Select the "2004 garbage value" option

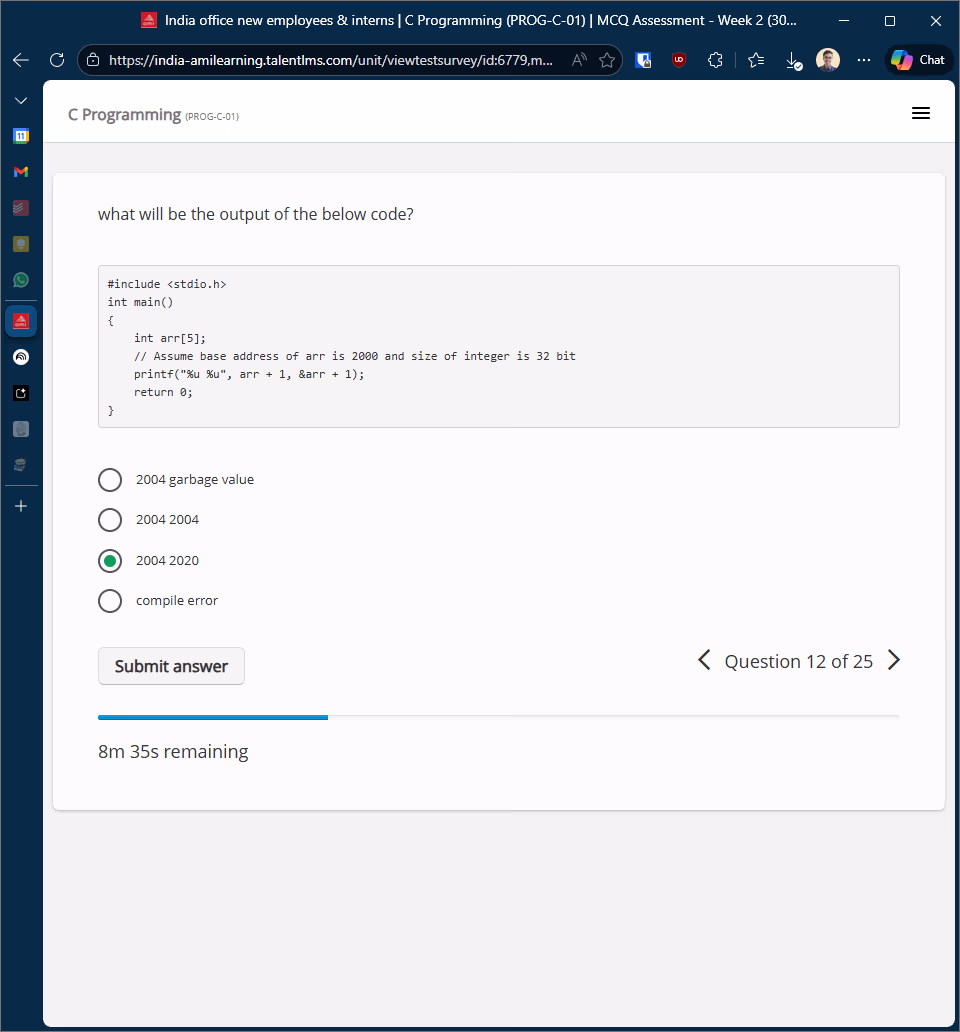tap(110, 480)
